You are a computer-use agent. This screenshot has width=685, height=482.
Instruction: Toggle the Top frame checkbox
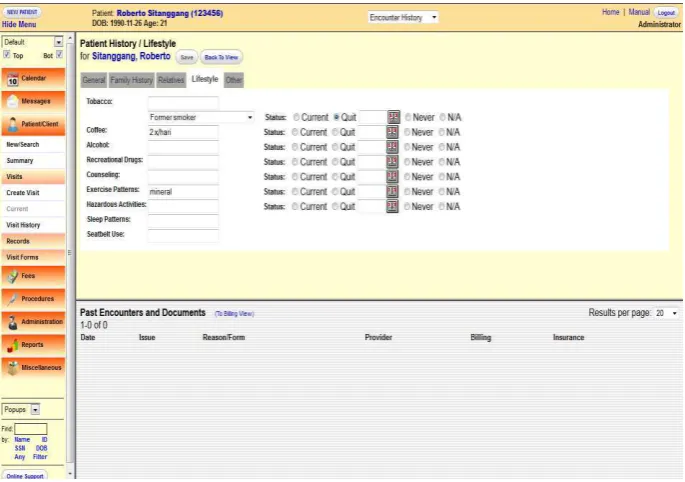[7, 55]
